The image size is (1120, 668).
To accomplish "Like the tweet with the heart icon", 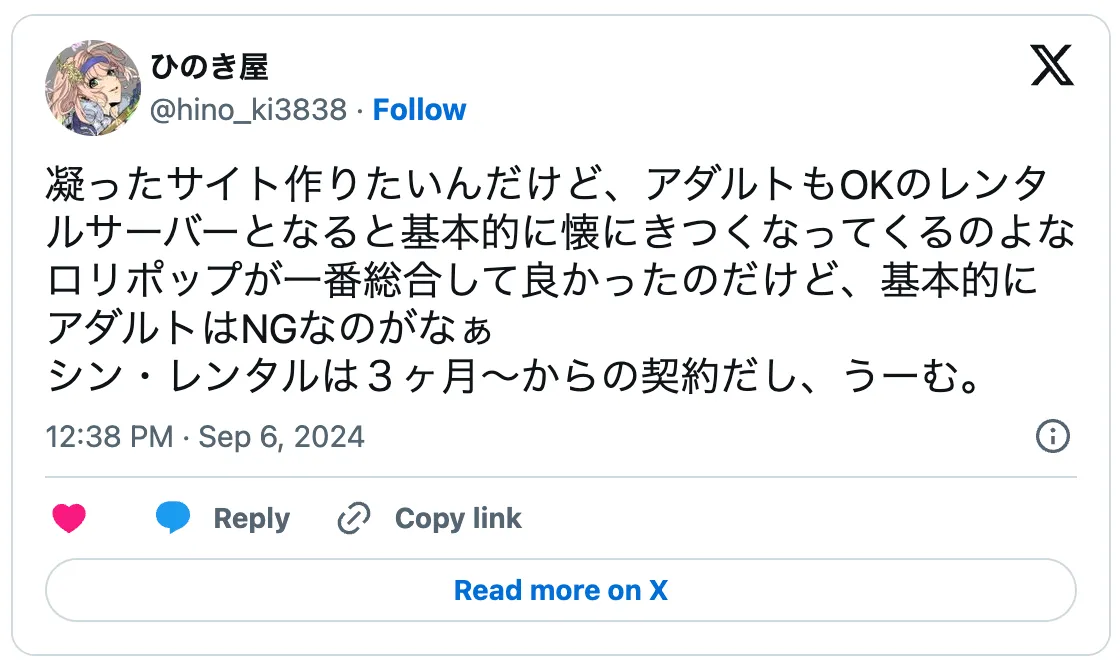I will tap(69, 518).
